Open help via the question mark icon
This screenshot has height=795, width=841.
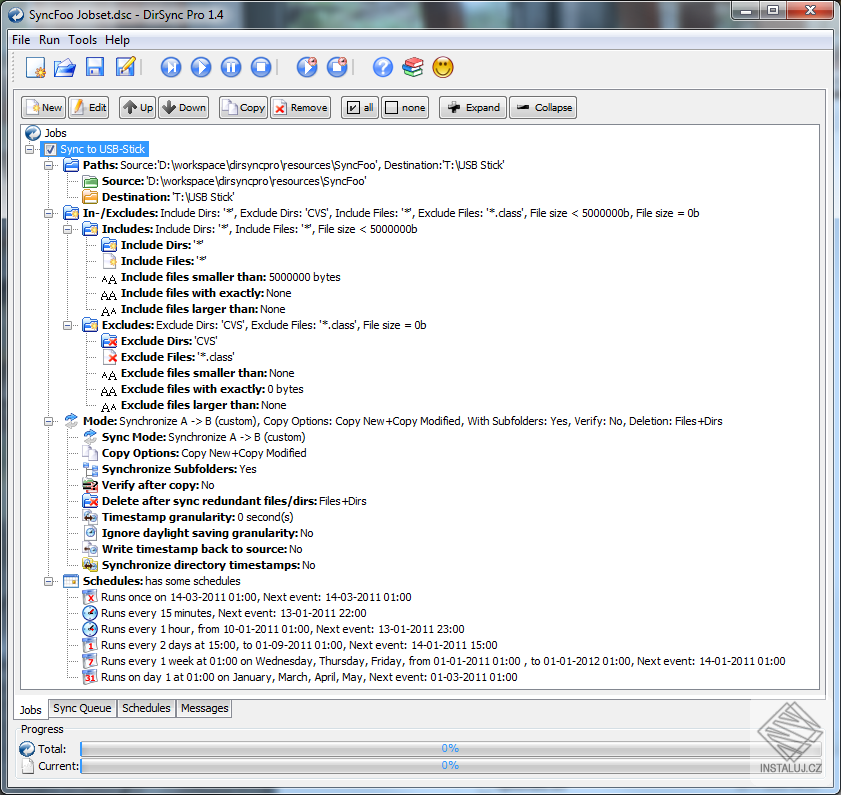tap(383, 67)
